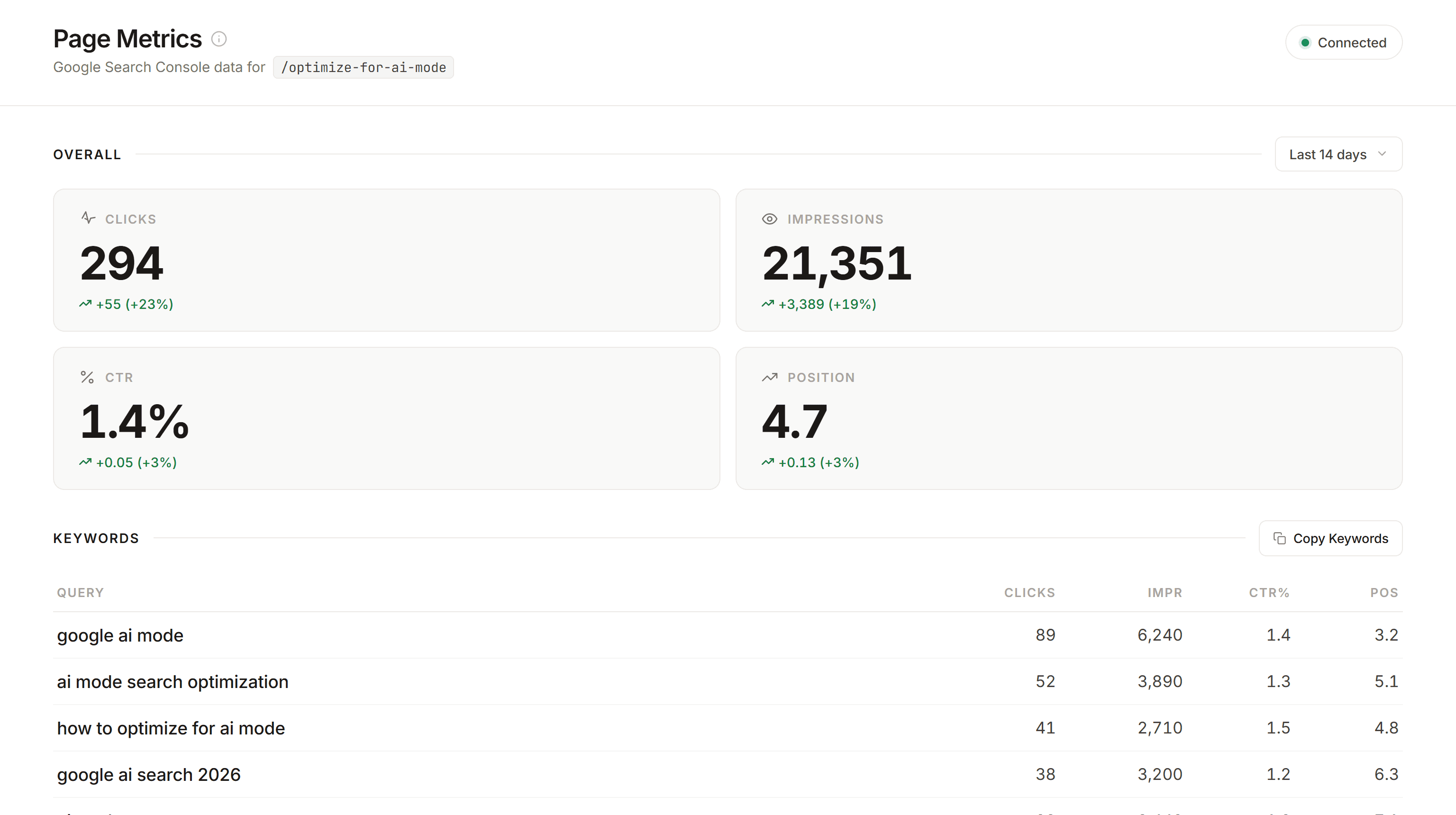
Task: Click the 3.2 position cell
Action: coord(1386,635)
